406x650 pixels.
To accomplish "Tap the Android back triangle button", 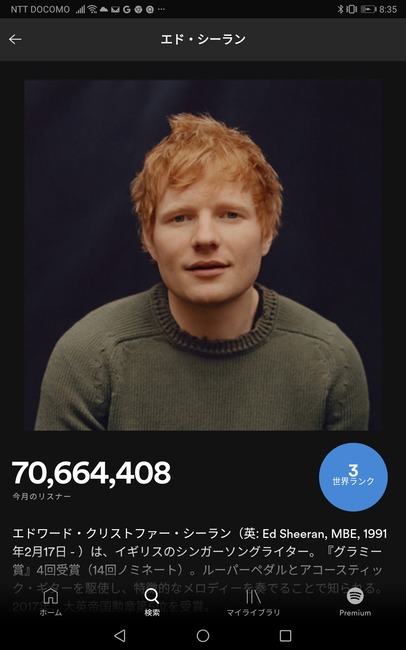I will click(120, 635).
